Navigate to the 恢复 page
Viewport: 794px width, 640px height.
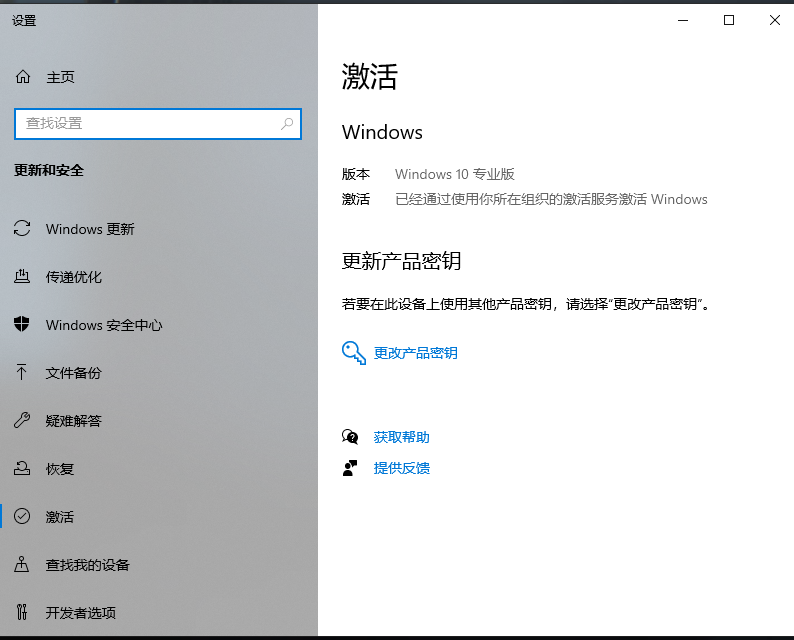click(60, 469)
